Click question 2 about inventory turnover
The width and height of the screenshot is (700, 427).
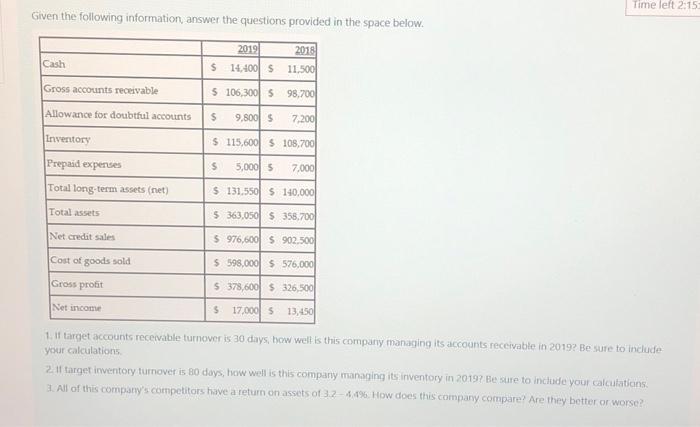click(x=346, y=376)
